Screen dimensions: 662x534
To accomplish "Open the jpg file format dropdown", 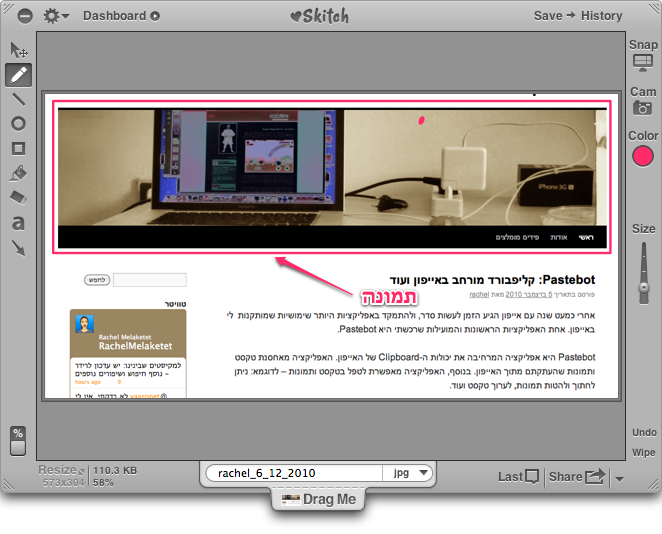I will click(412, 473).
